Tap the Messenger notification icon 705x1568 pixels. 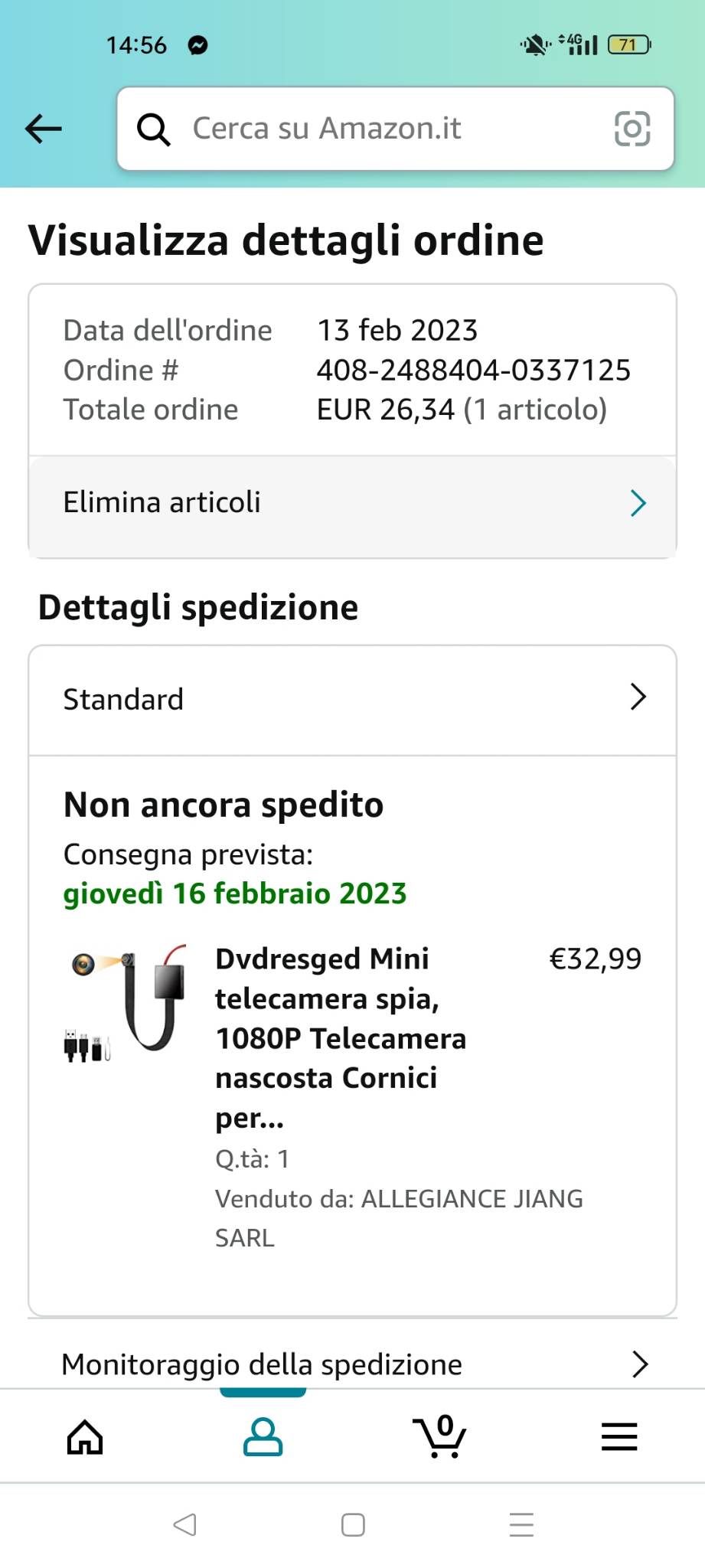tap(197, 45)
